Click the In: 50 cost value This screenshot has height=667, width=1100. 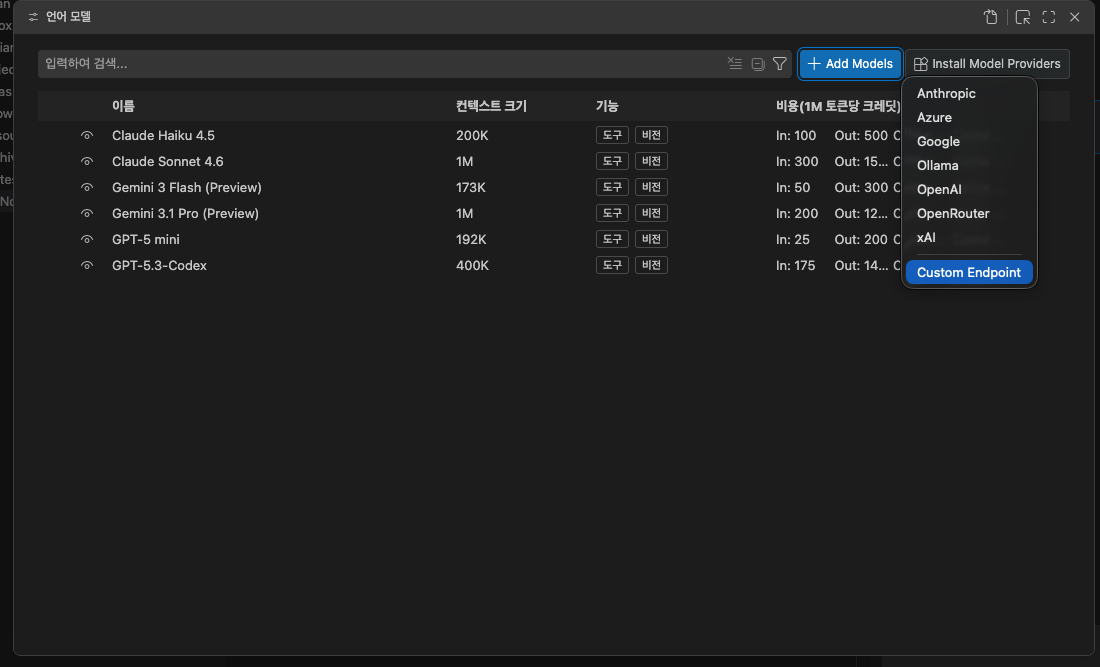point(793,187)
